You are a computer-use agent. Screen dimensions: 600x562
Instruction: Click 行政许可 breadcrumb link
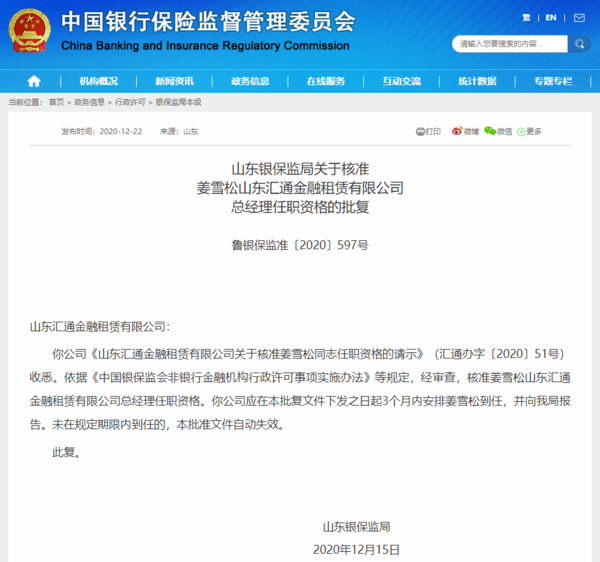click(130, 102)
